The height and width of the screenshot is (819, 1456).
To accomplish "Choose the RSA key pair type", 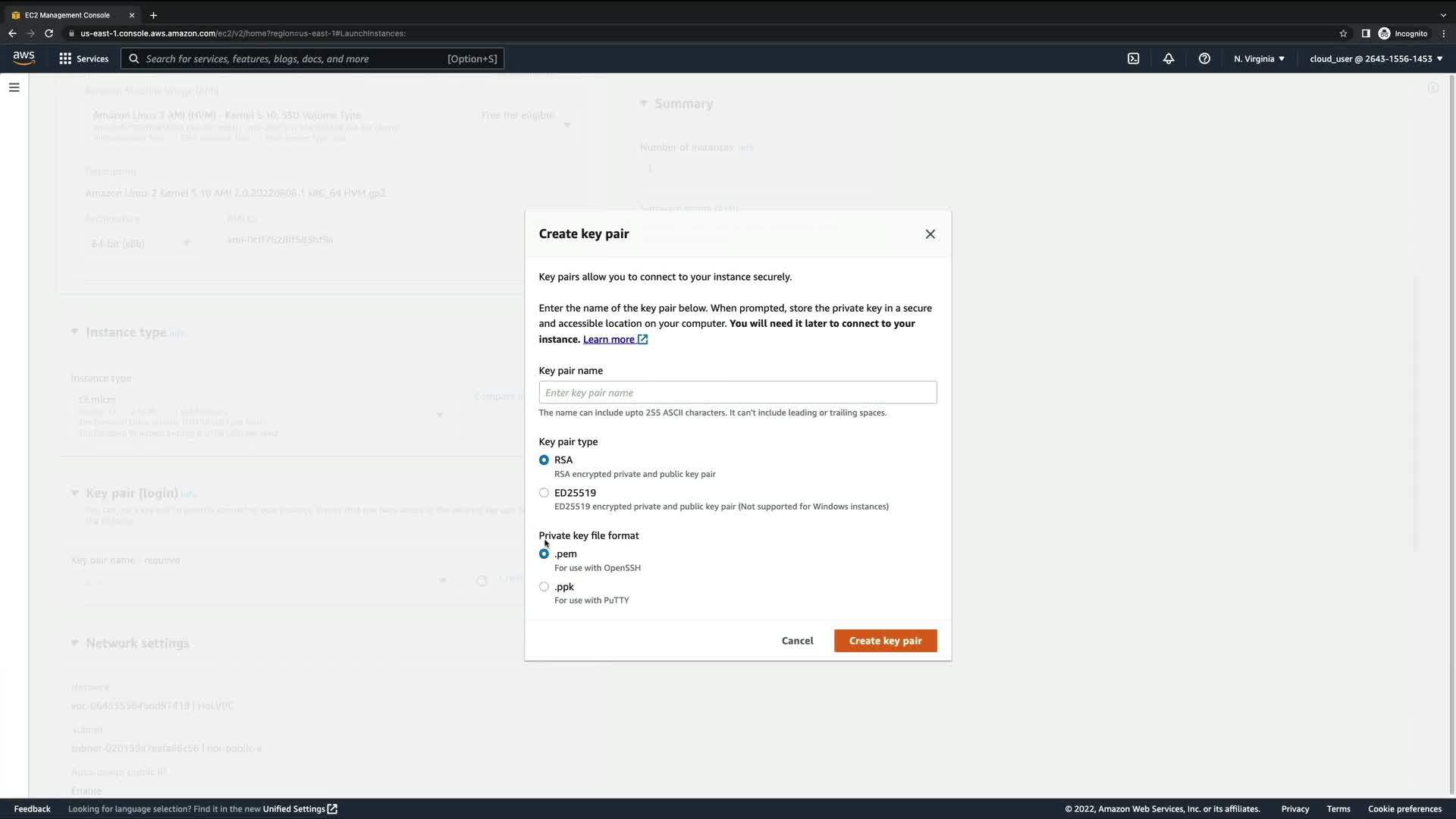I will [x=544, y=460].
